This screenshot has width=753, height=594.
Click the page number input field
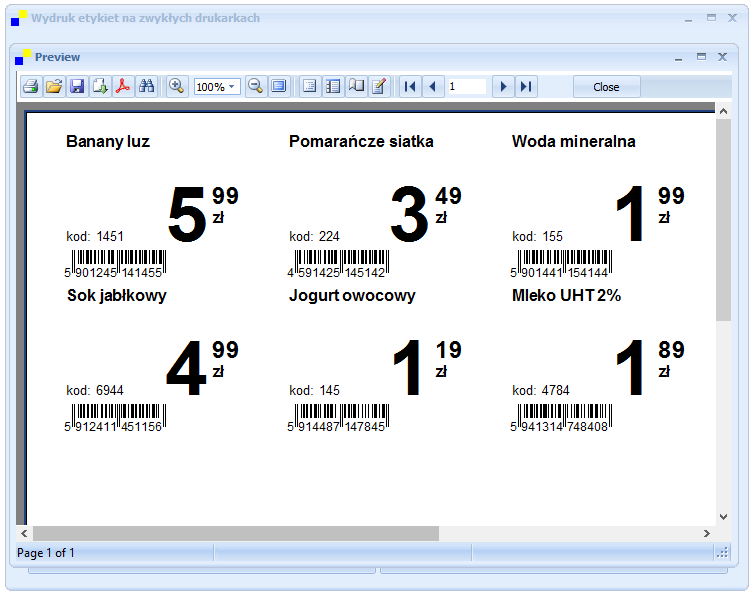coord(466,87)
